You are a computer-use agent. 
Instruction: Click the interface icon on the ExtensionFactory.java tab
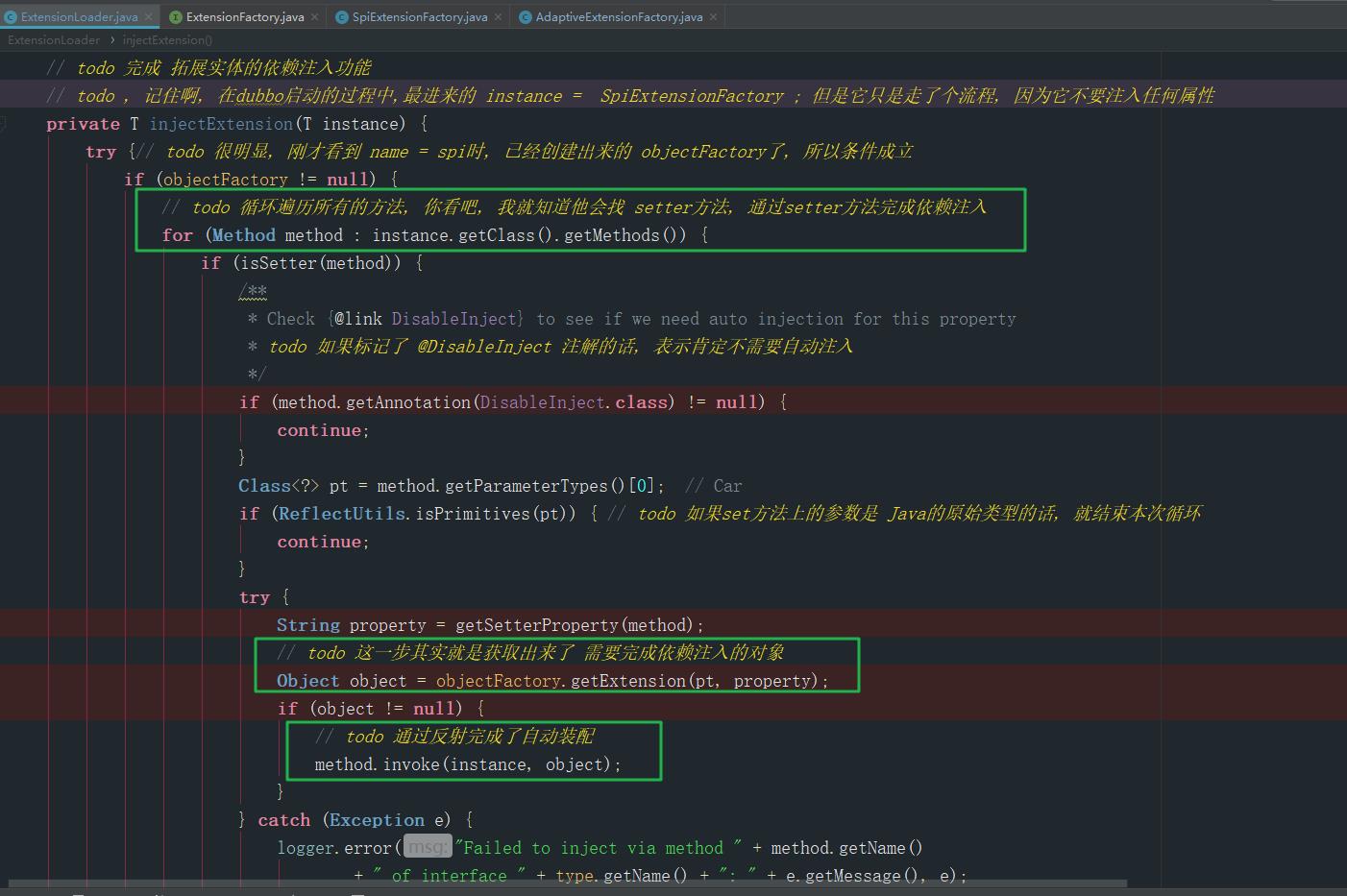click(x=176, y=17)
